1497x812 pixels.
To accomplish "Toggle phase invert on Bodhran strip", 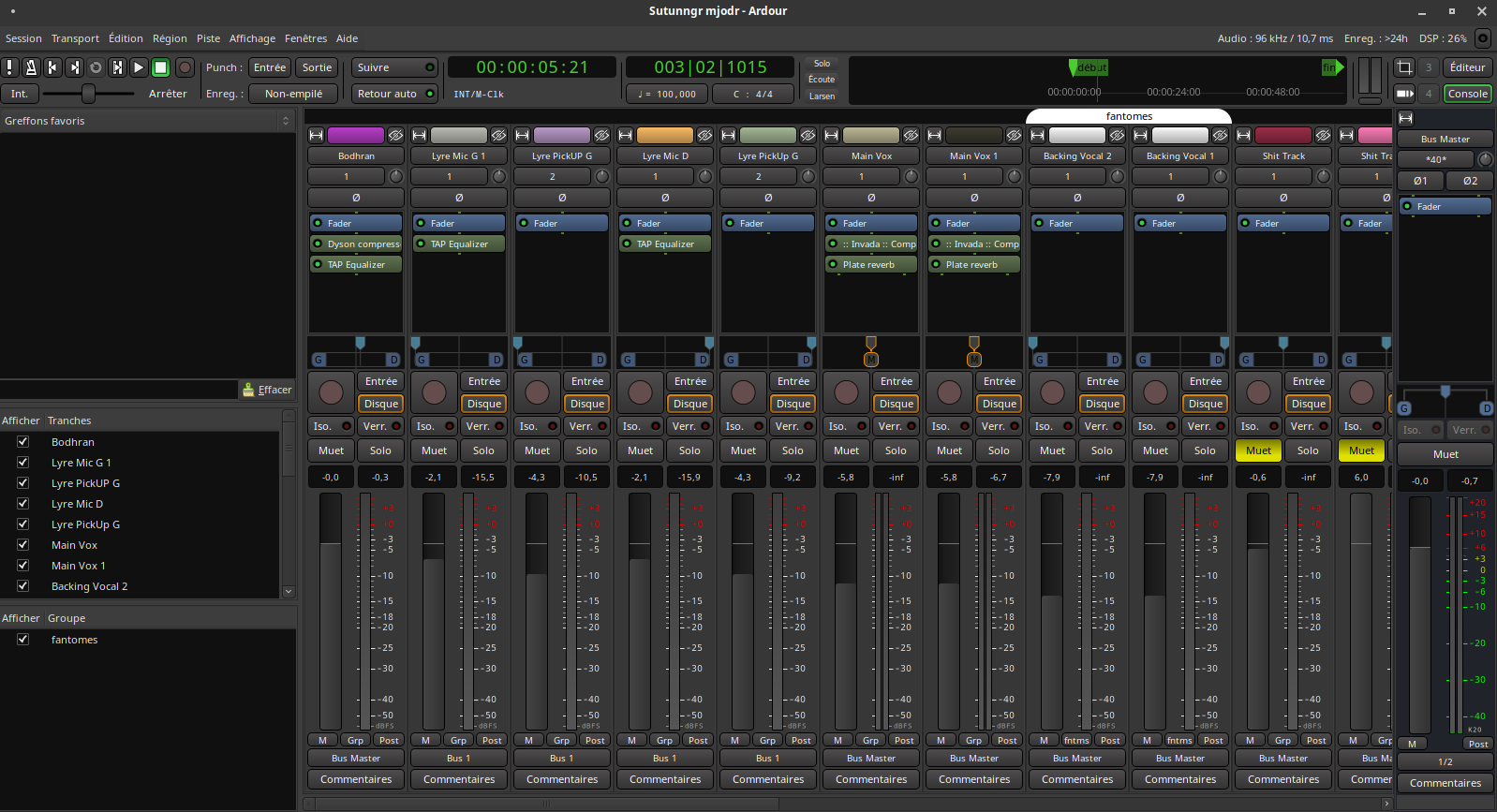I will click(356, 198).
